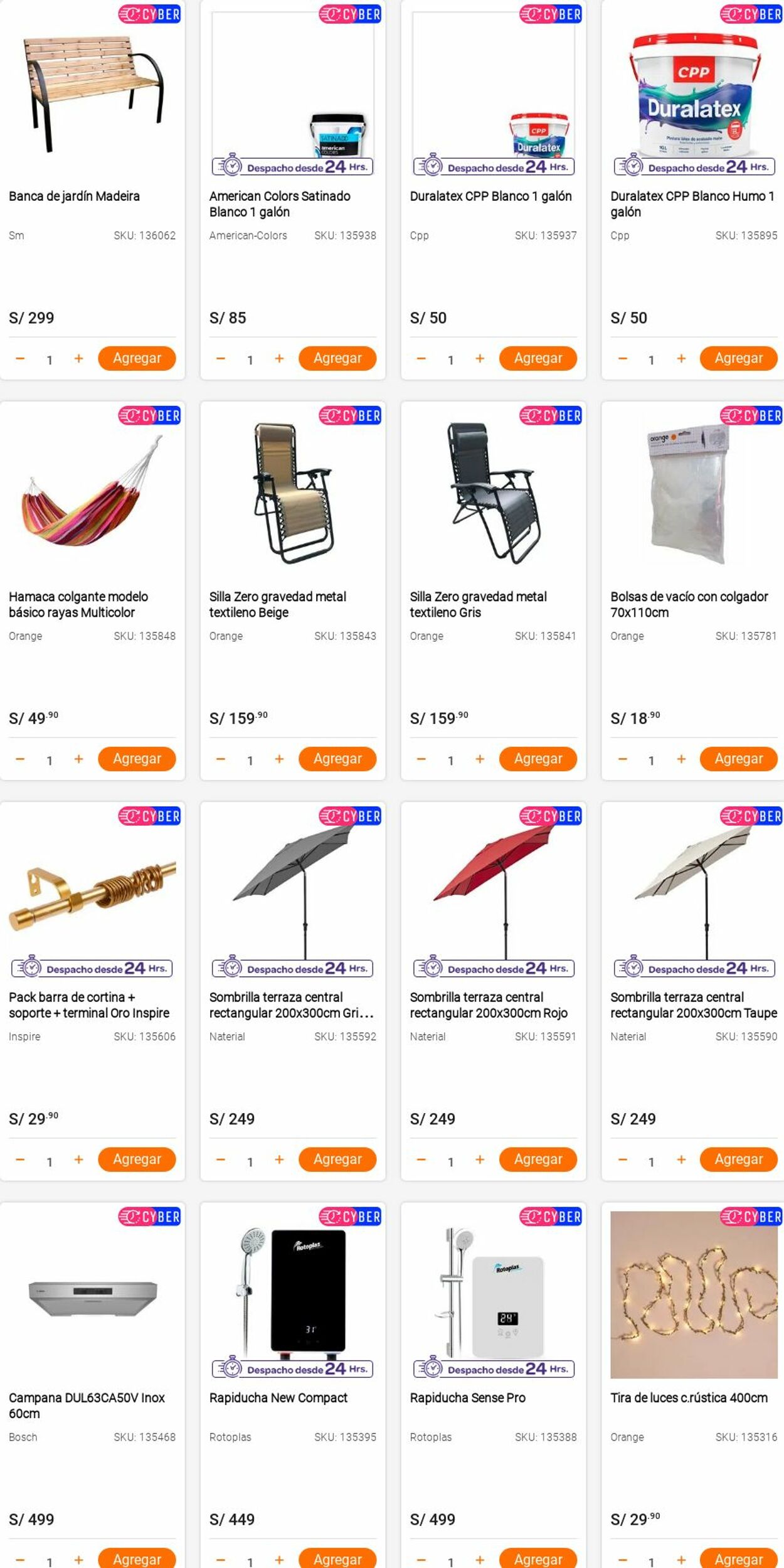Click minus icon for Silla Zero gravedad Beige

(x=221, y=759)
